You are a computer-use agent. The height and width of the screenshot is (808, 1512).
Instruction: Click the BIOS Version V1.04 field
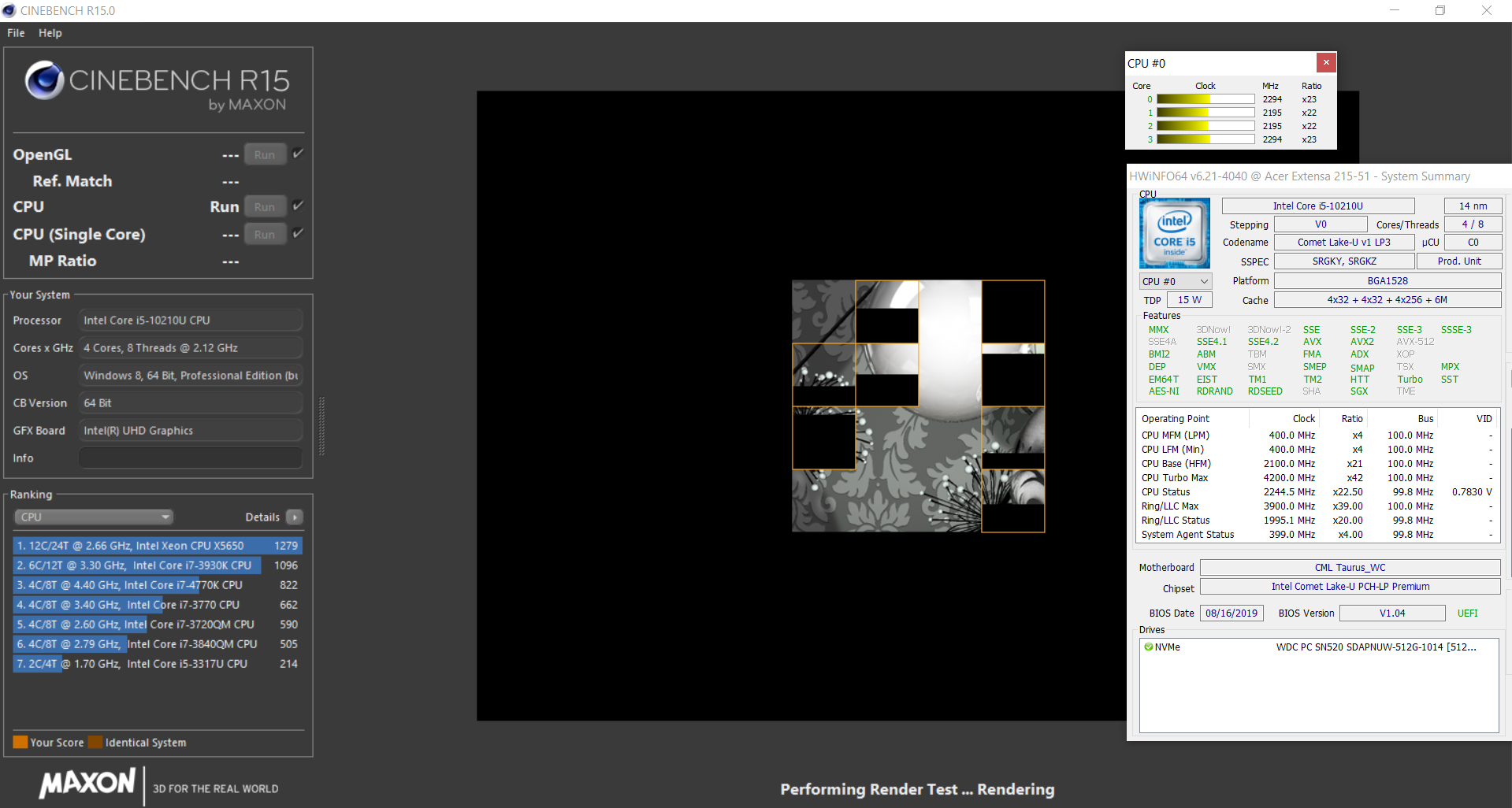click(x=1392, y=613)
